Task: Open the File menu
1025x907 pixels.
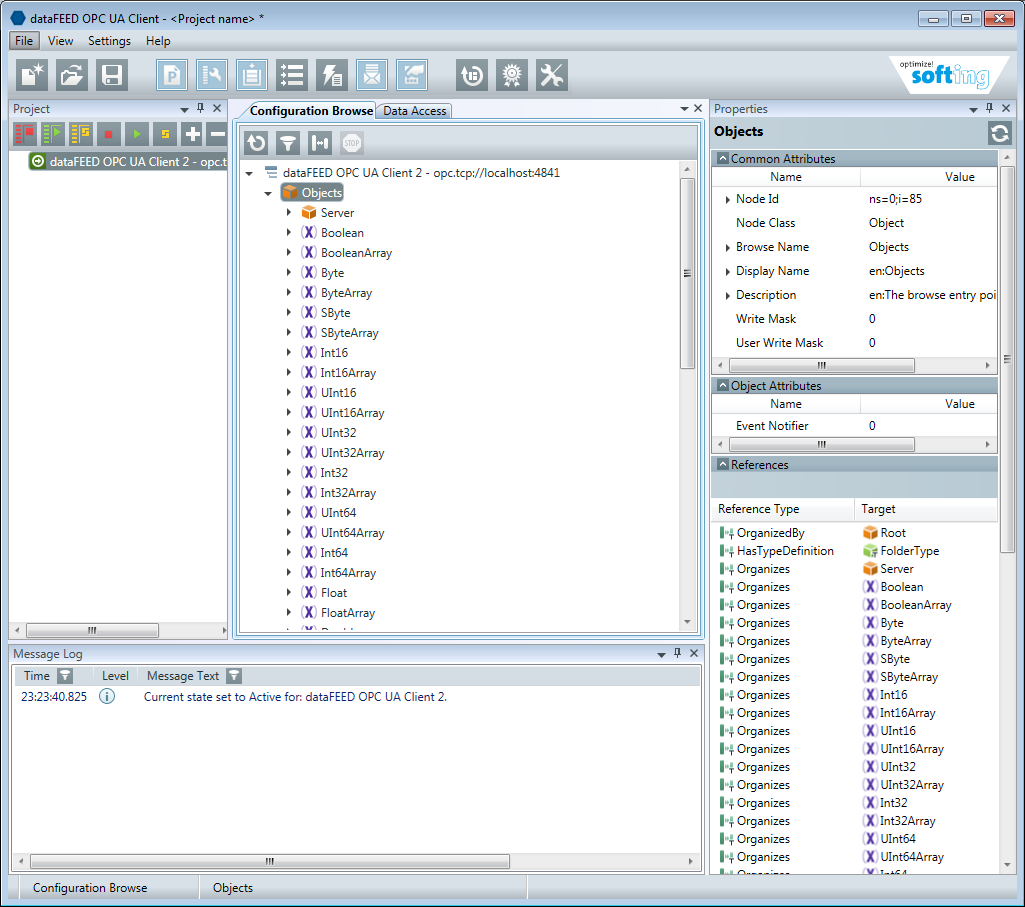Action: (x=24, y=41)
